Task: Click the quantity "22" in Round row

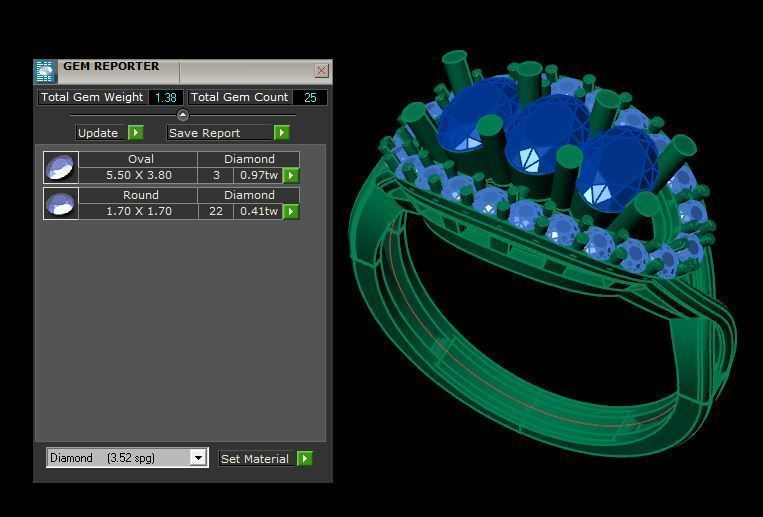Action: point(216,211)
